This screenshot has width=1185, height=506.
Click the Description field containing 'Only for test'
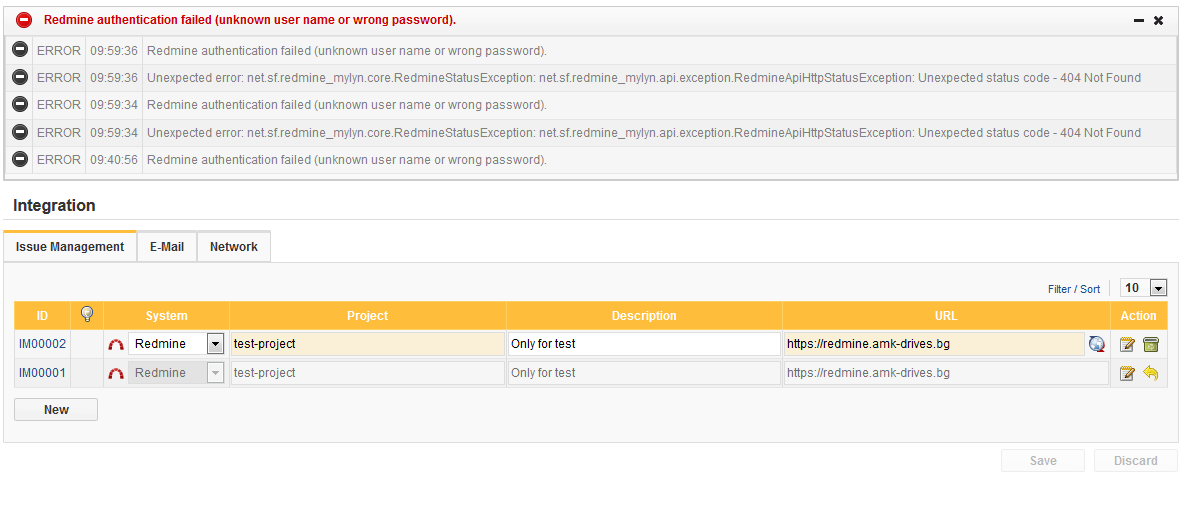click(x=643, y=344)
